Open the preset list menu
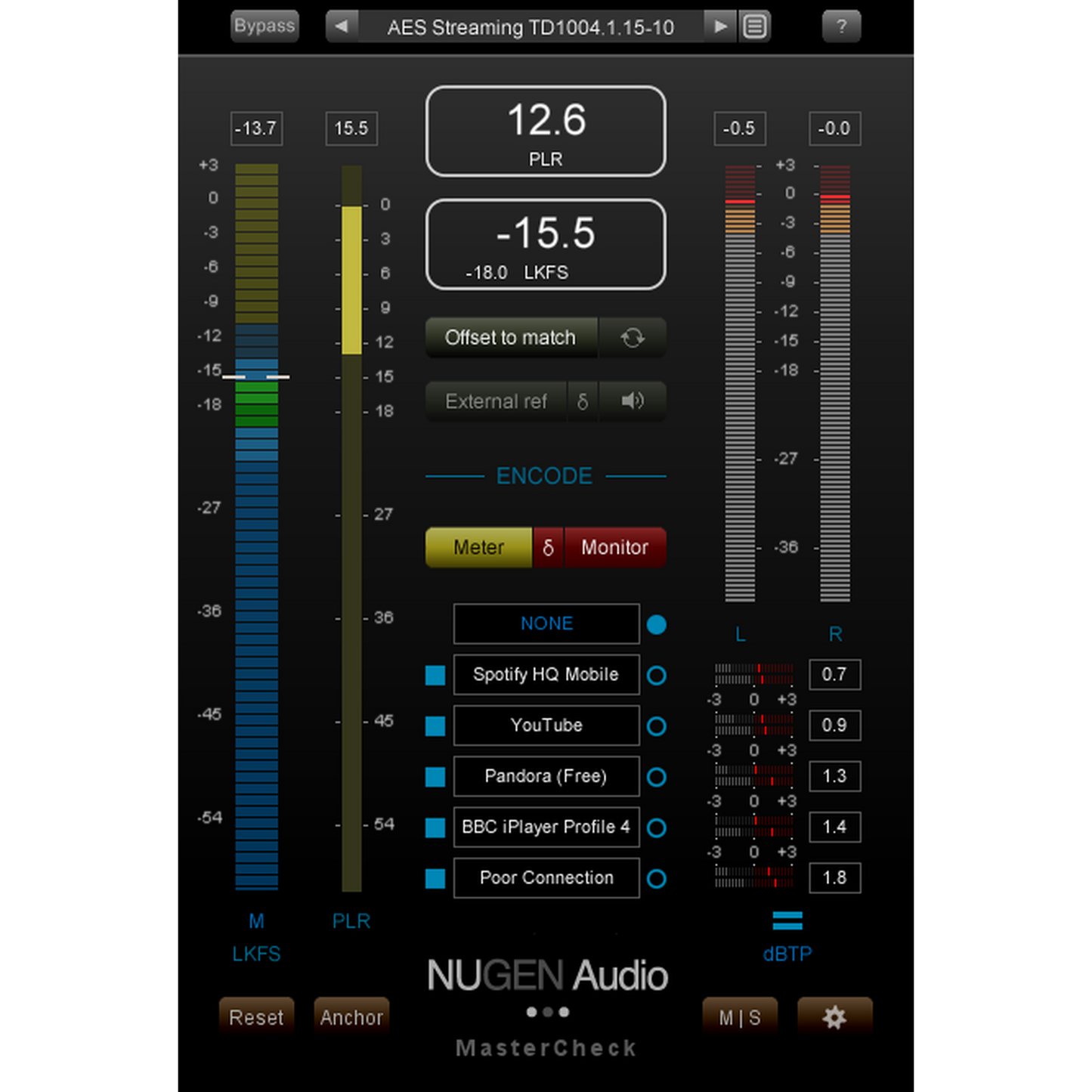Screen dimensions: 1092x1092 click(x=754, y=26)
